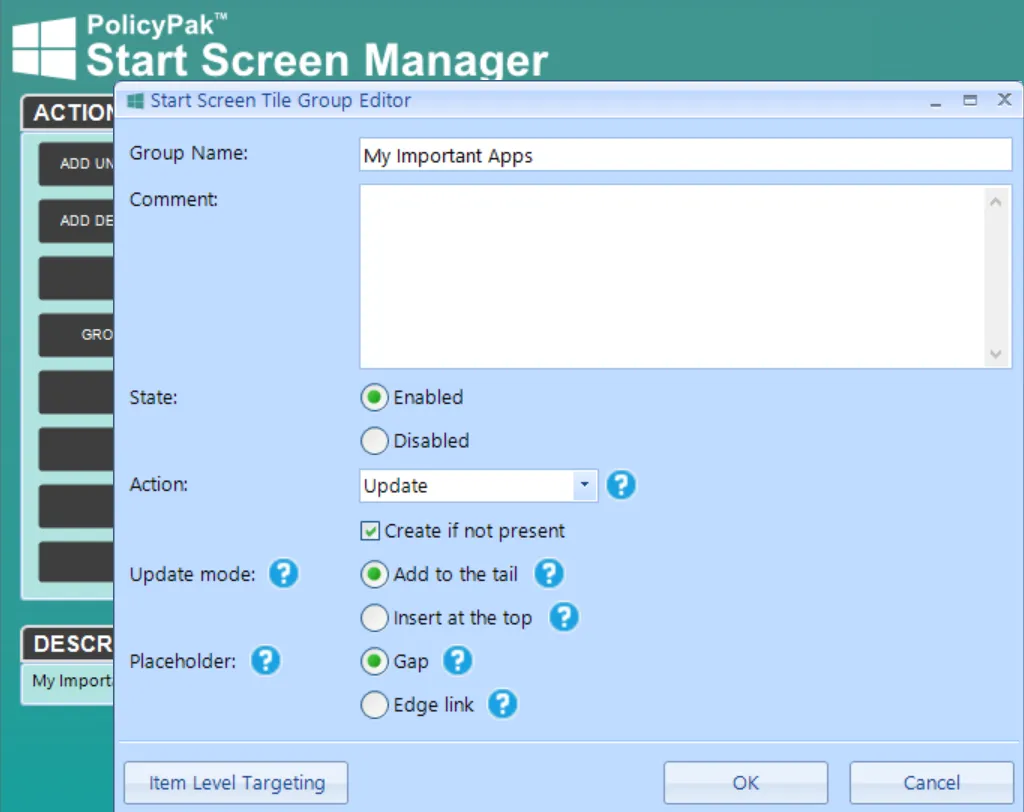The image size is (1024, 812).
Task: Select Edge link placeholder option
Action: (x=374, y=705)
